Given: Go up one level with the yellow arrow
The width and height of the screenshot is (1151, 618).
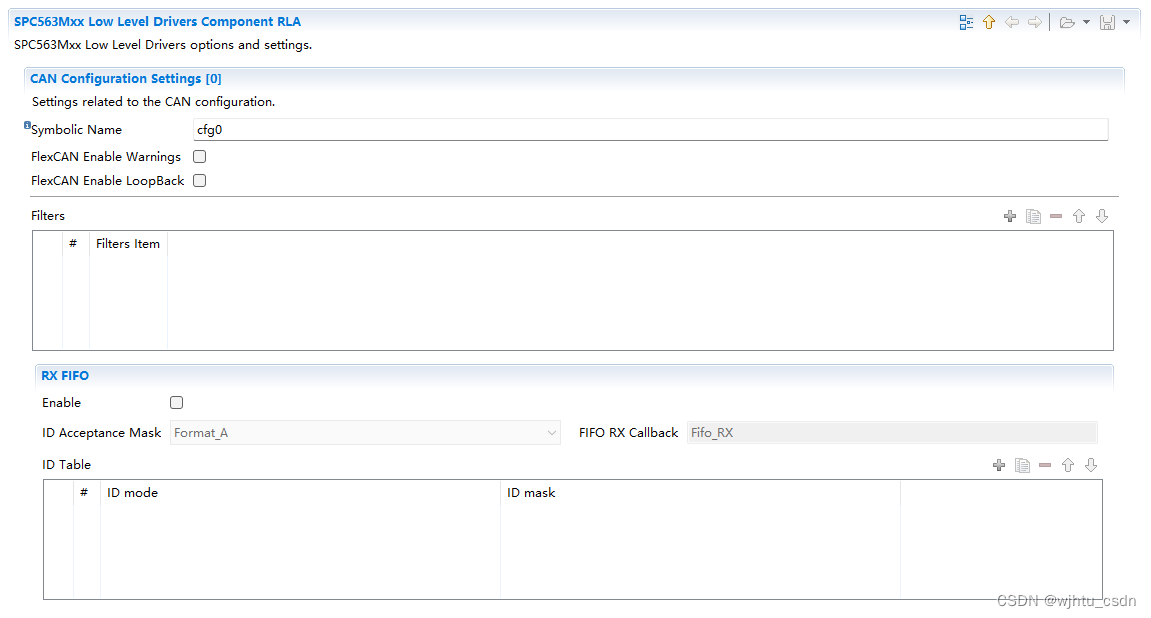Looking at the screenshot, I should 989,23.
